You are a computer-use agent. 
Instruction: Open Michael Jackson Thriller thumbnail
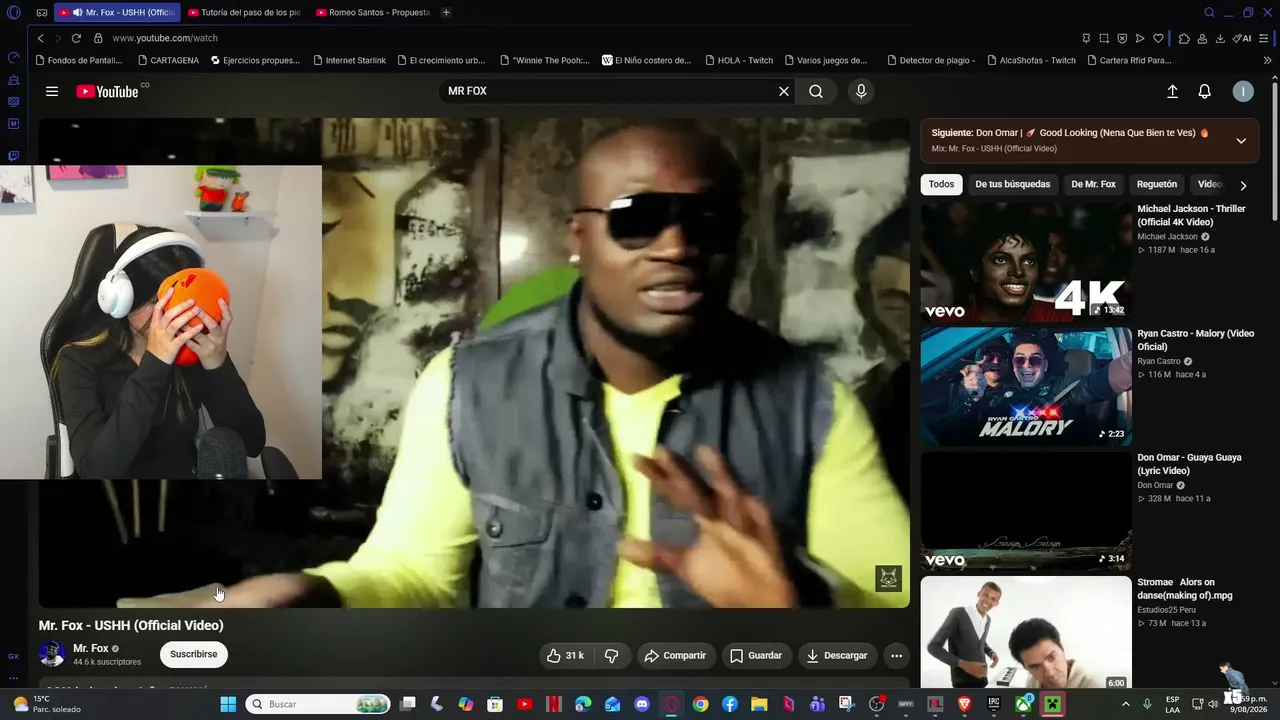[1026, 262]
